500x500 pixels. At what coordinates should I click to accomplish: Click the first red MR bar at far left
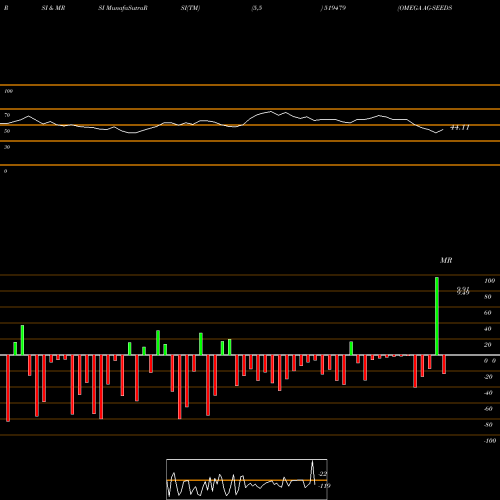(8, 388)
